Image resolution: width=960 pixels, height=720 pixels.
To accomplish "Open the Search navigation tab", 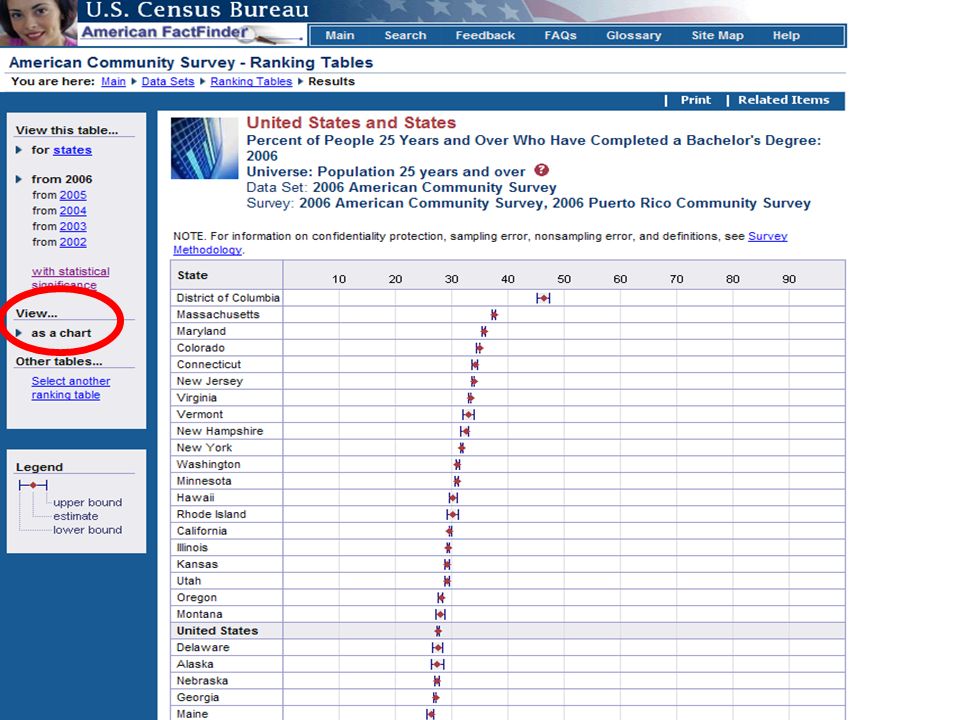I will point(405,36).
